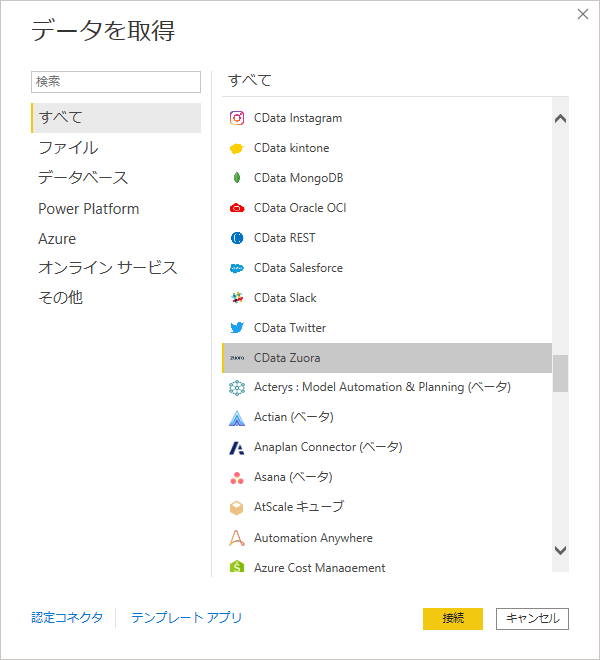Click the scrollbar up arrow
The height and width of the screenshot is (660, 600).
click(560, 119)
